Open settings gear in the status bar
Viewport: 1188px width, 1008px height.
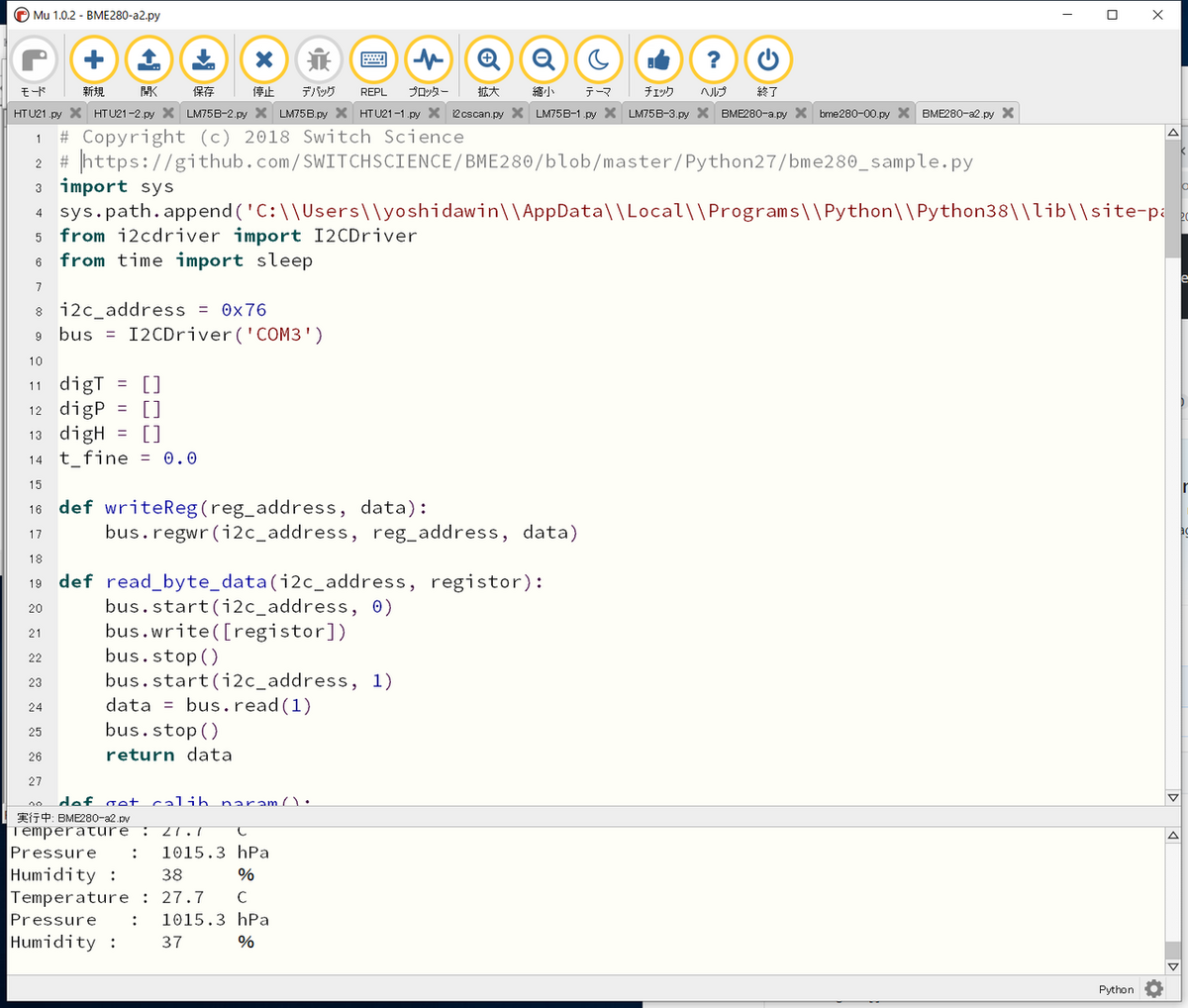click(x=1153, y=989)
